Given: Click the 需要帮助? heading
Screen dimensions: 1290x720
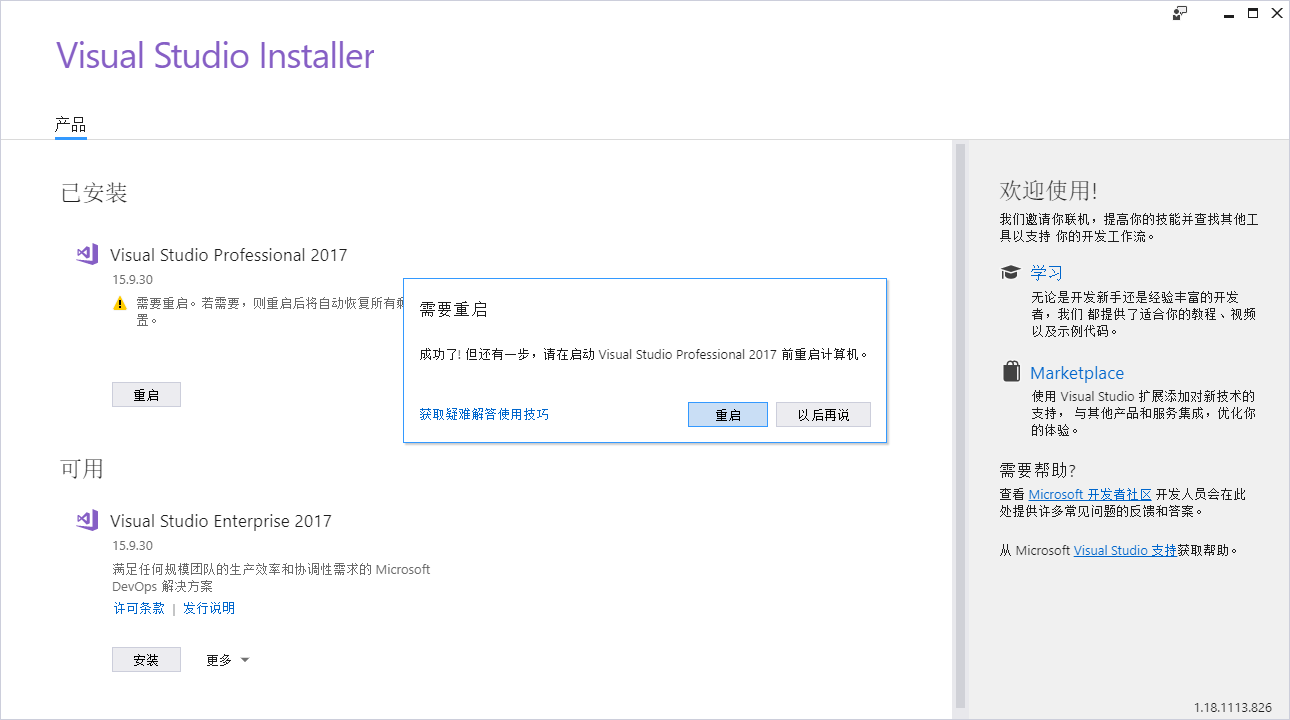Looking at the screenshot, I should click(1037, 469).
